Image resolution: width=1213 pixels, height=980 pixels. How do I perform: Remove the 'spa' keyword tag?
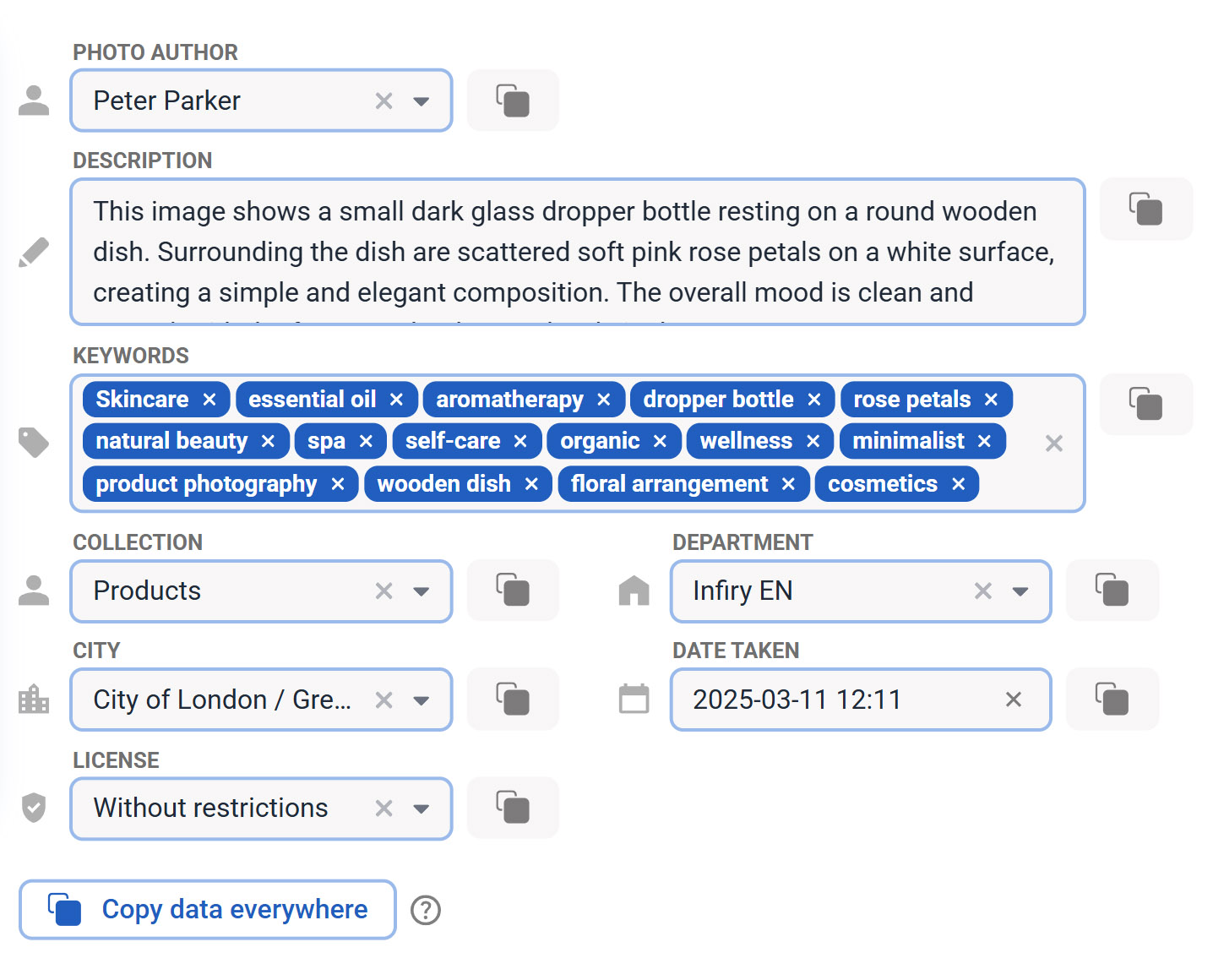[x=366, y=441]
